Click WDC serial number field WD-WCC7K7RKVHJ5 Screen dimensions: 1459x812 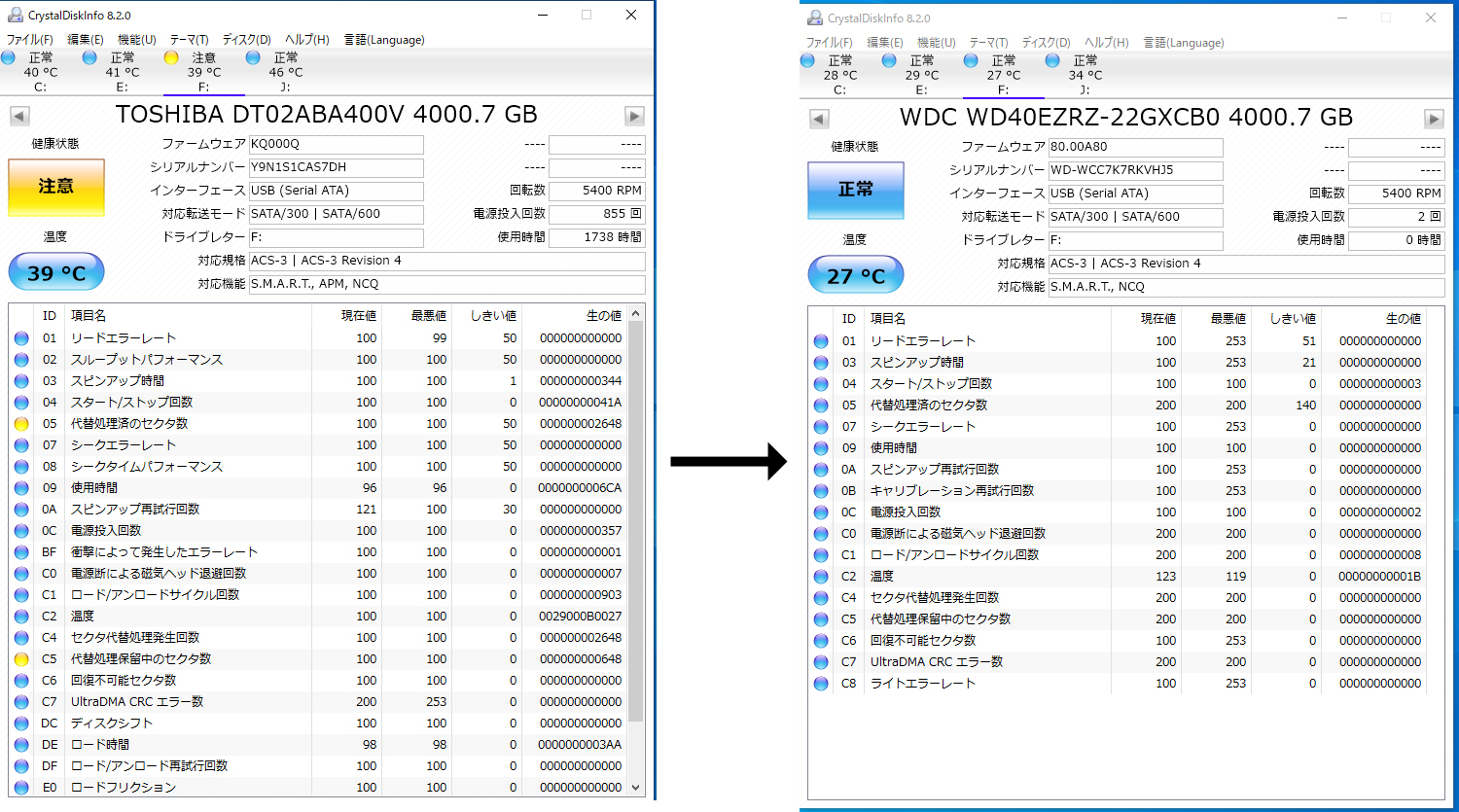pyautogui.click(x=1136, y=170)
